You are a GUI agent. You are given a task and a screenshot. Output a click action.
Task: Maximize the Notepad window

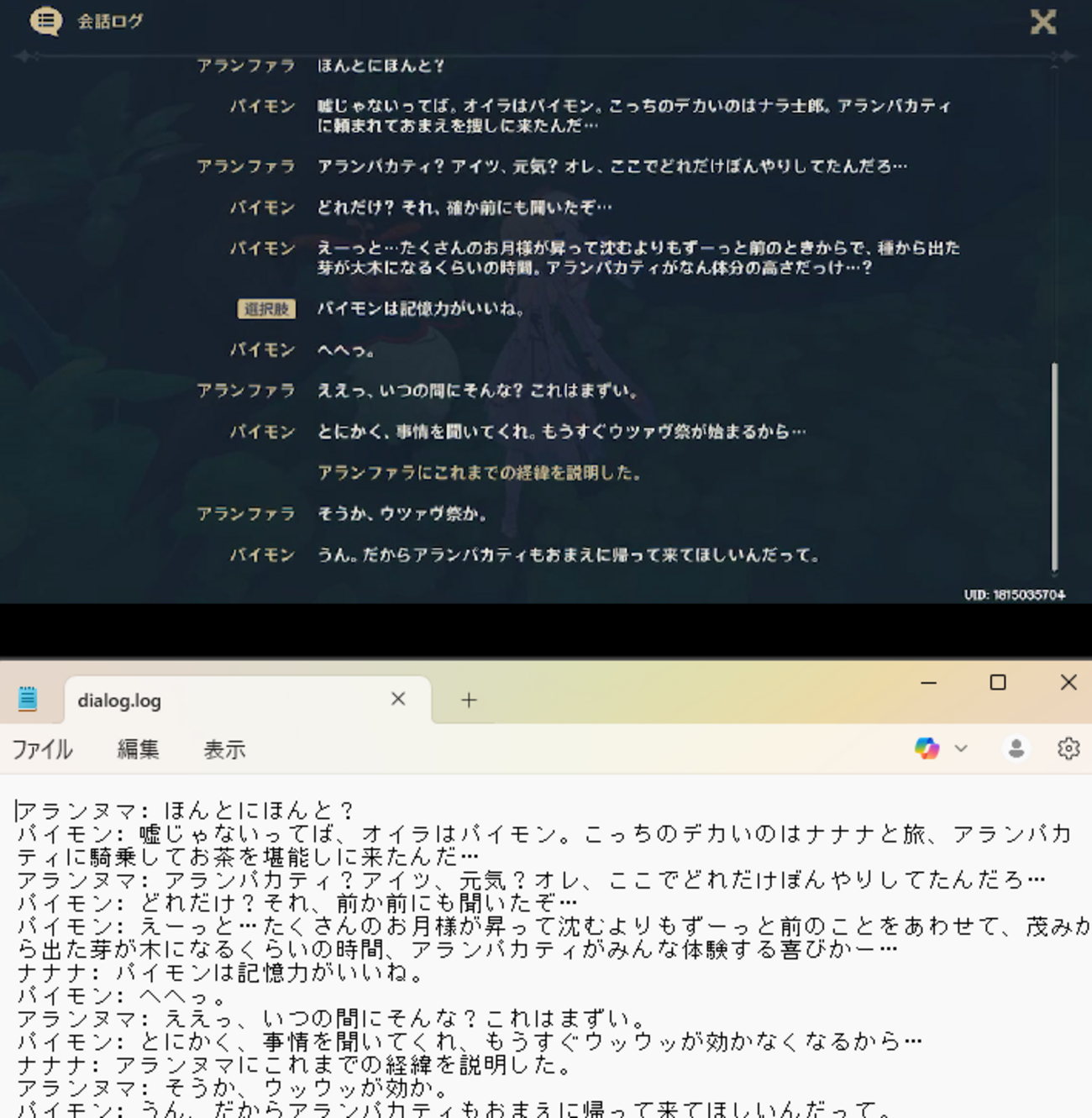click(x=998, y=683)
